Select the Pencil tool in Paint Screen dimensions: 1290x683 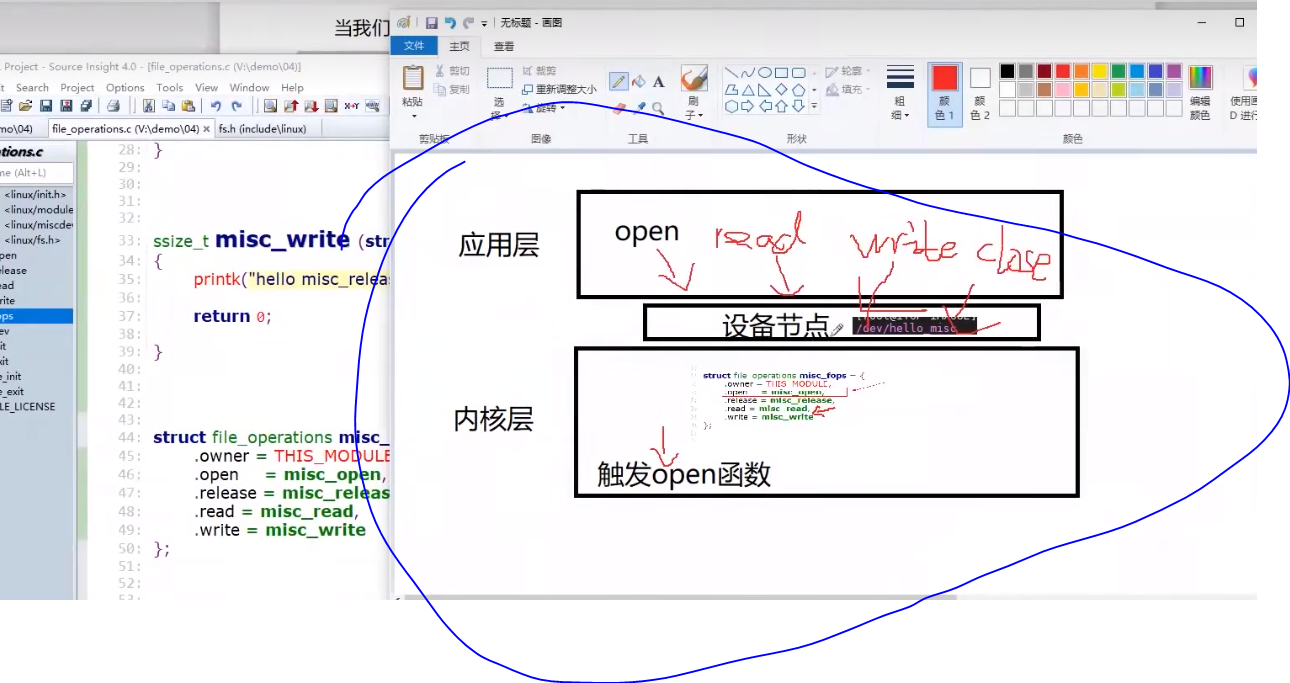(x=618, y=82)
